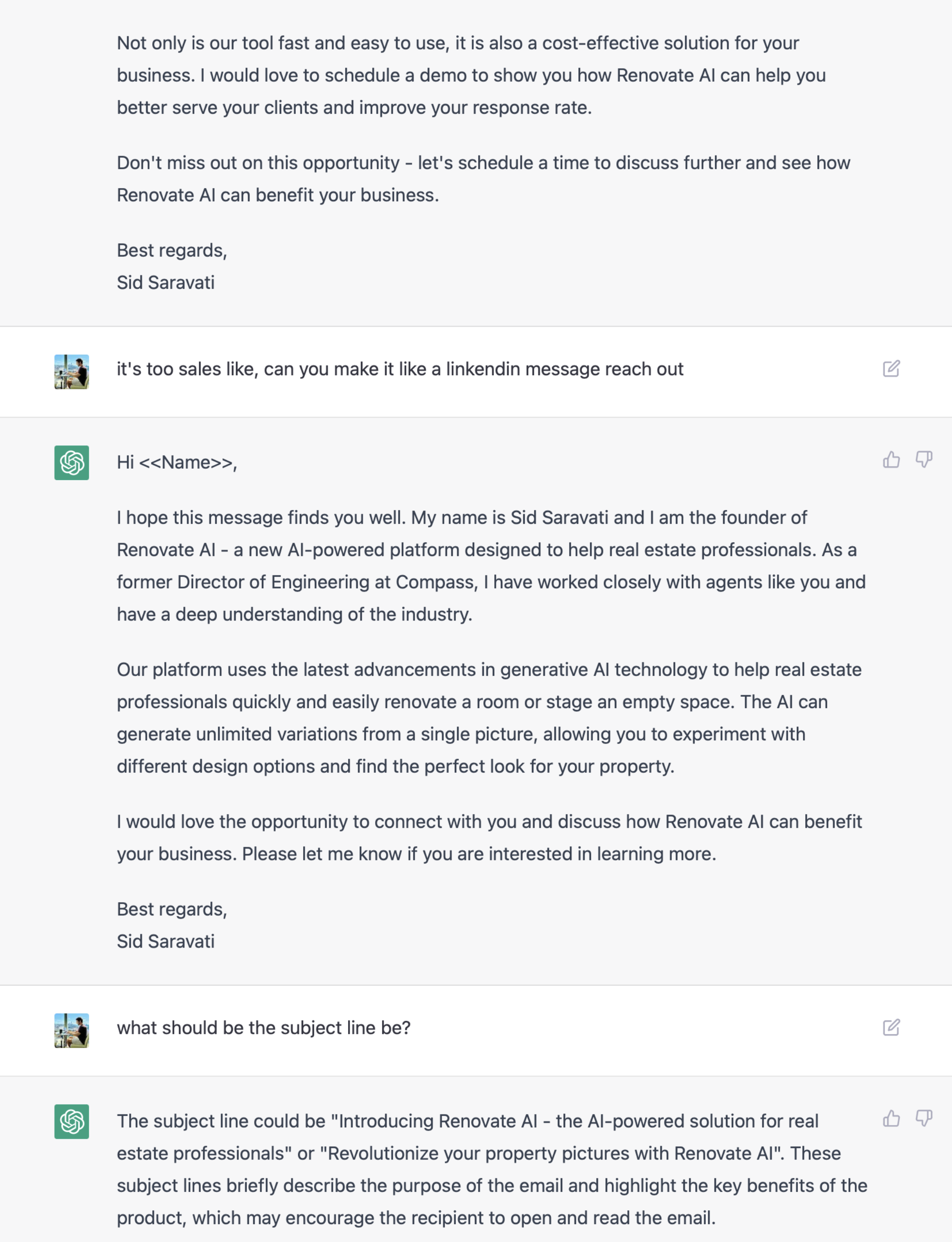This screenshot has width=952, height=1242.
Task: Click paragraph starting "Not only is our tool"
Action: (x=471, y=75)
